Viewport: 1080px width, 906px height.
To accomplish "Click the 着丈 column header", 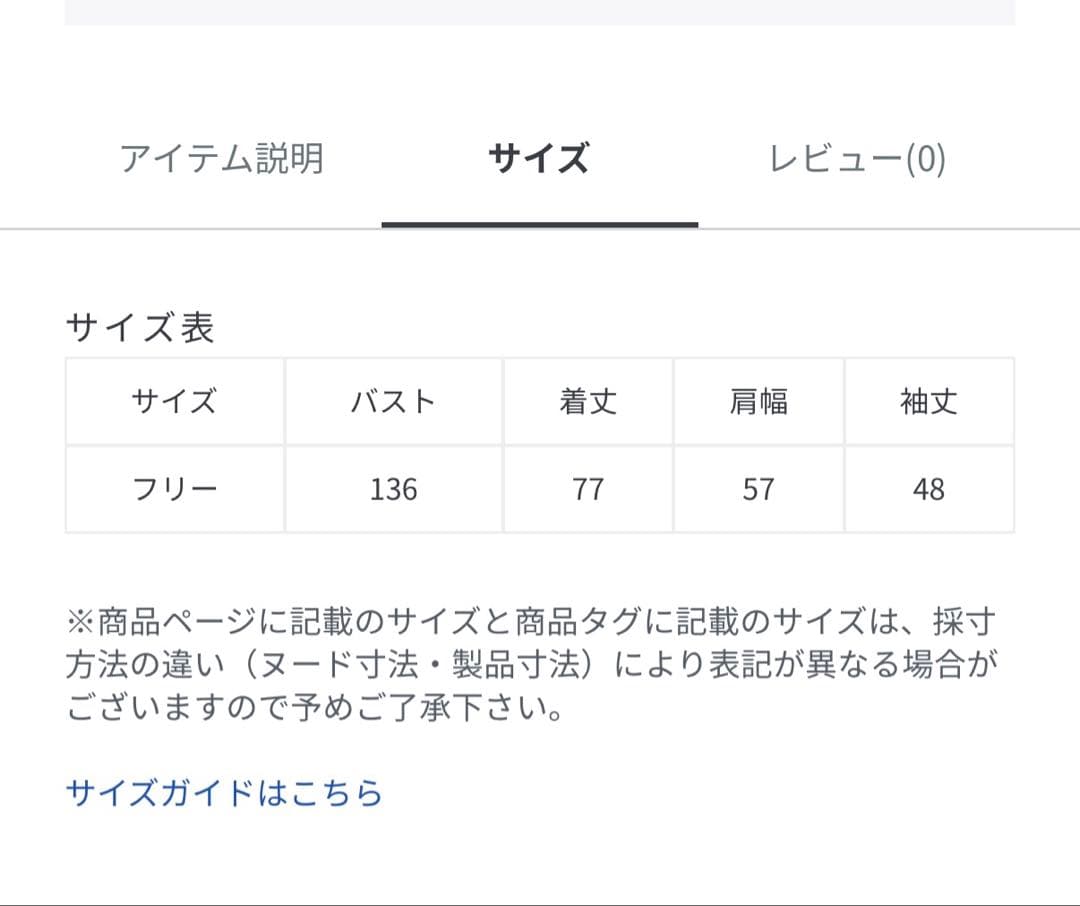I will pos(588,401).
